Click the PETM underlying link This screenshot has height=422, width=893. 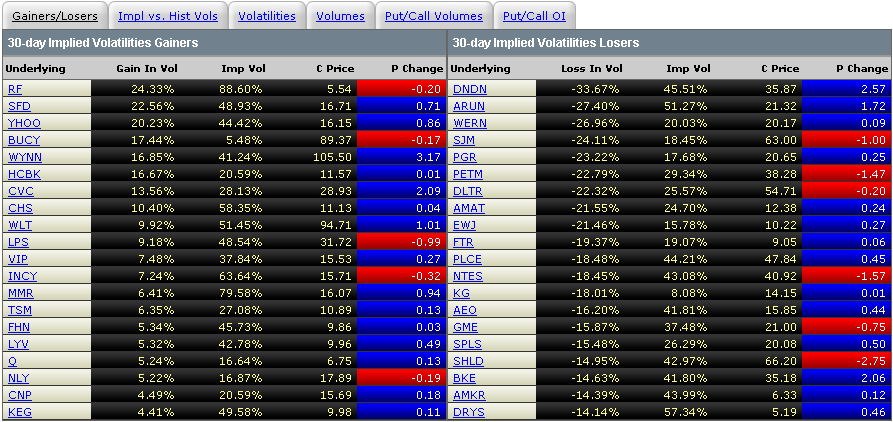(x=468, y=174)
